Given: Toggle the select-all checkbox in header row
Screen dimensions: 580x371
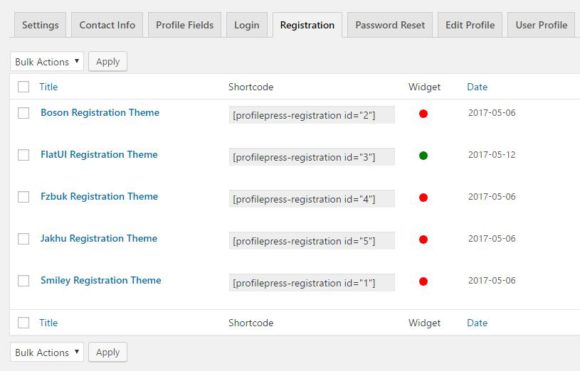Looking at the screenshot, I should point(23,87).
